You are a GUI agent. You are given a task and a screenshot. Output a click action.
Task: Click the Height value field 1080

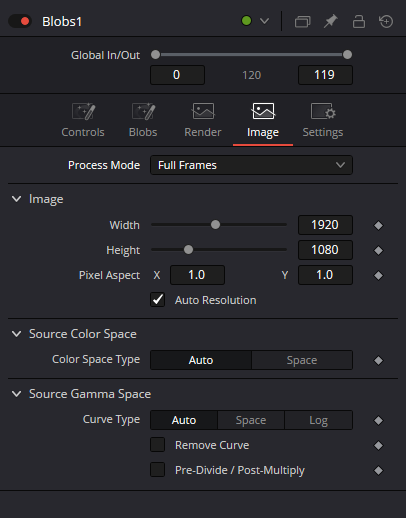[x=325, y=250]
